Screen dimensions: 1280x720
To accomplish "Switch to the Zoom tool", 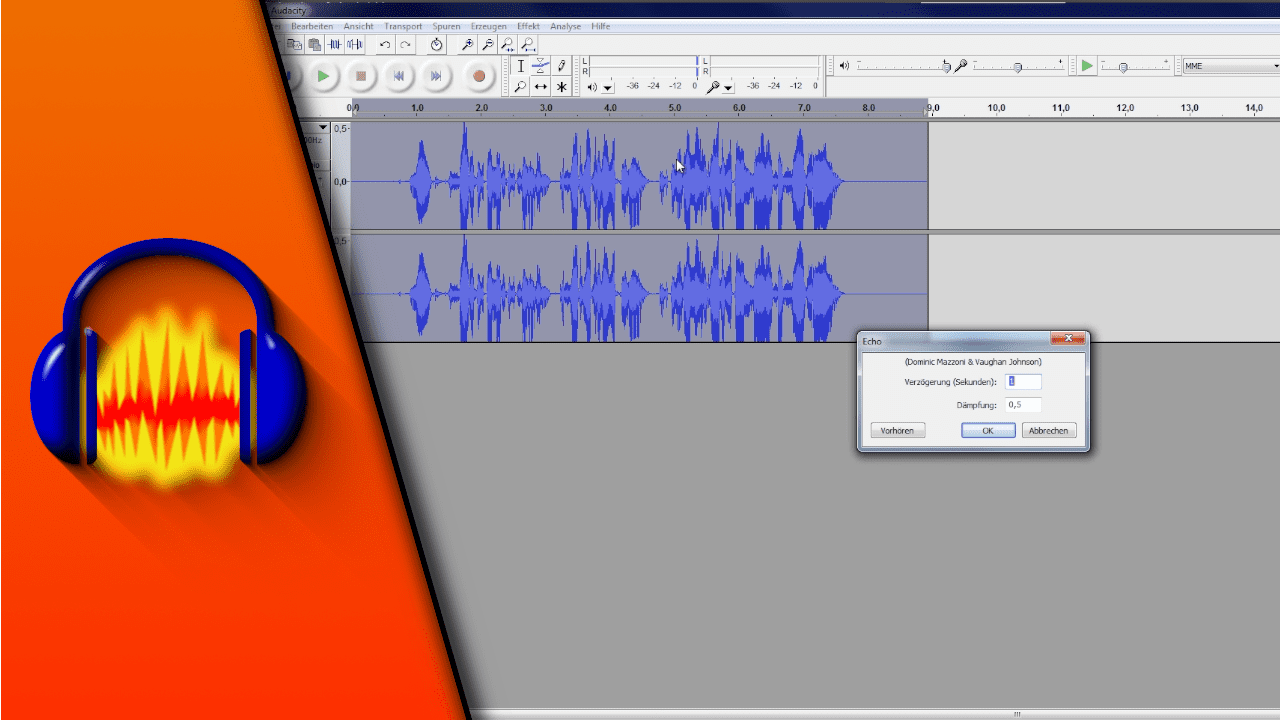I will (x=521, y=87).
